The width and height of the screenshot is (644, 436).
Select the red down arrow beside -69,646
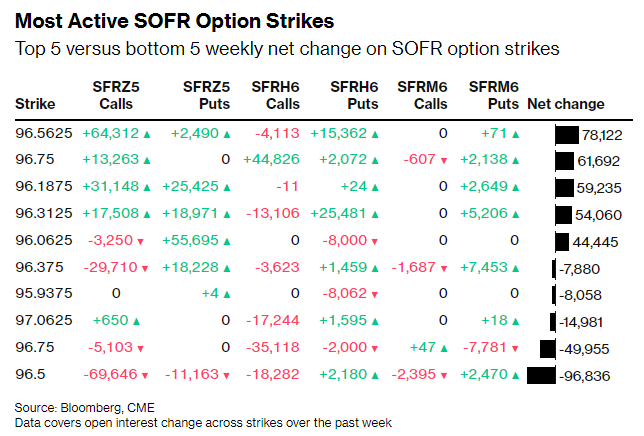(x=148, y=375)
